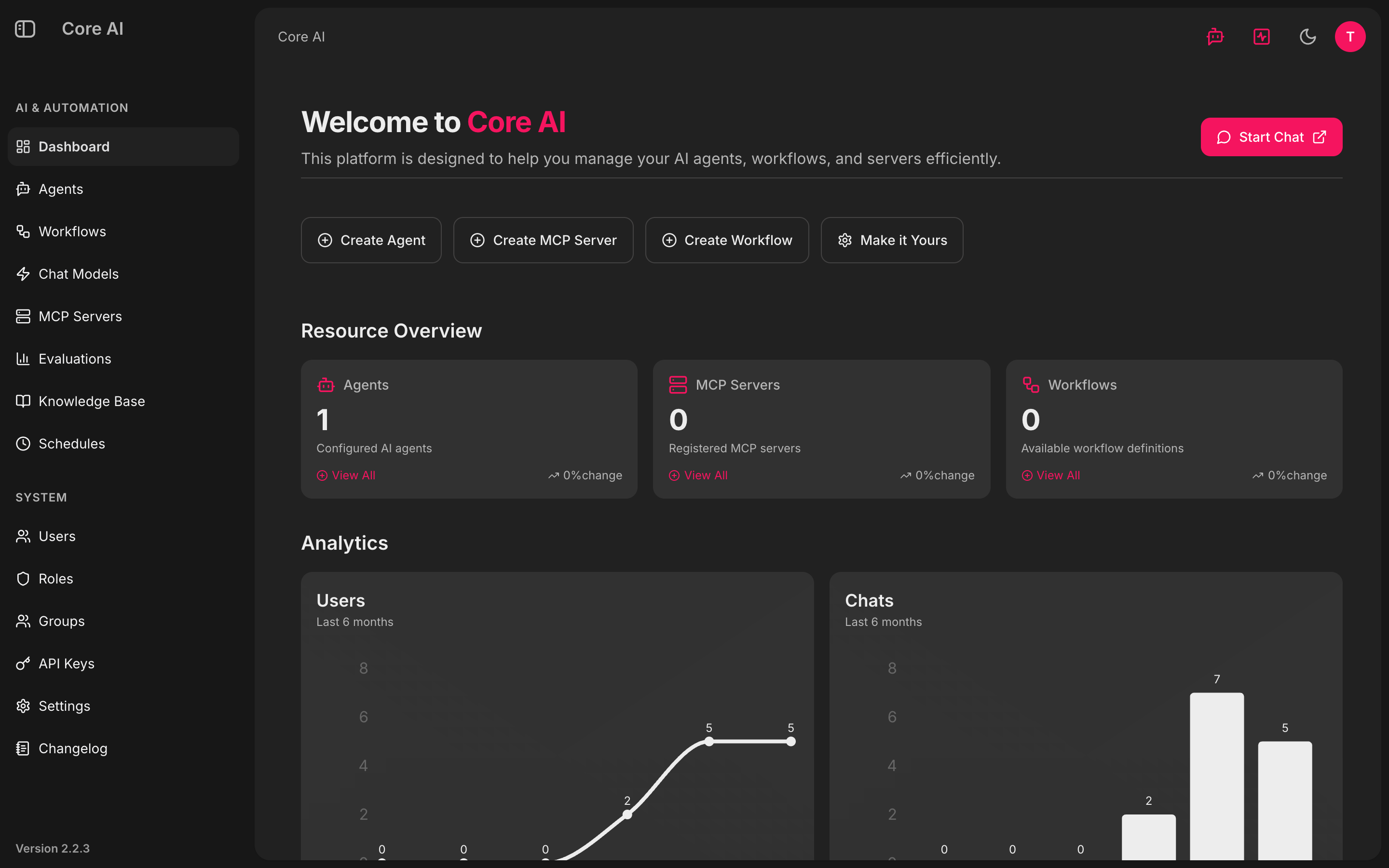Click the 2 bar in the Chats chart
Screen dimensions: 1389x868
1148,837
